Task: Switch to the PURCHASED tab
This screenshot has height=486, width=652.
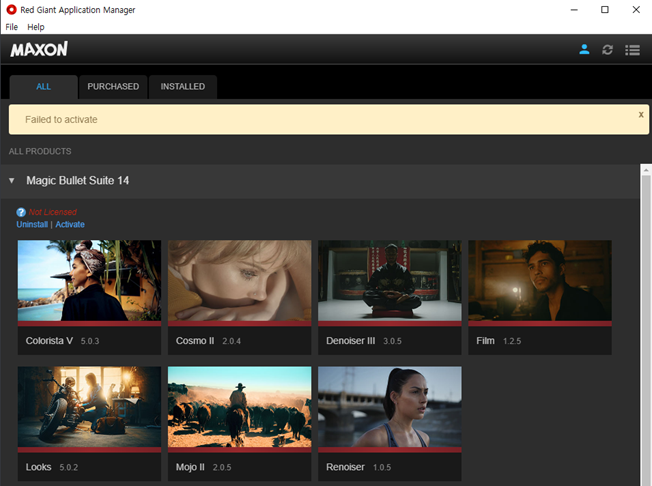Action: [x=113, y=86]
